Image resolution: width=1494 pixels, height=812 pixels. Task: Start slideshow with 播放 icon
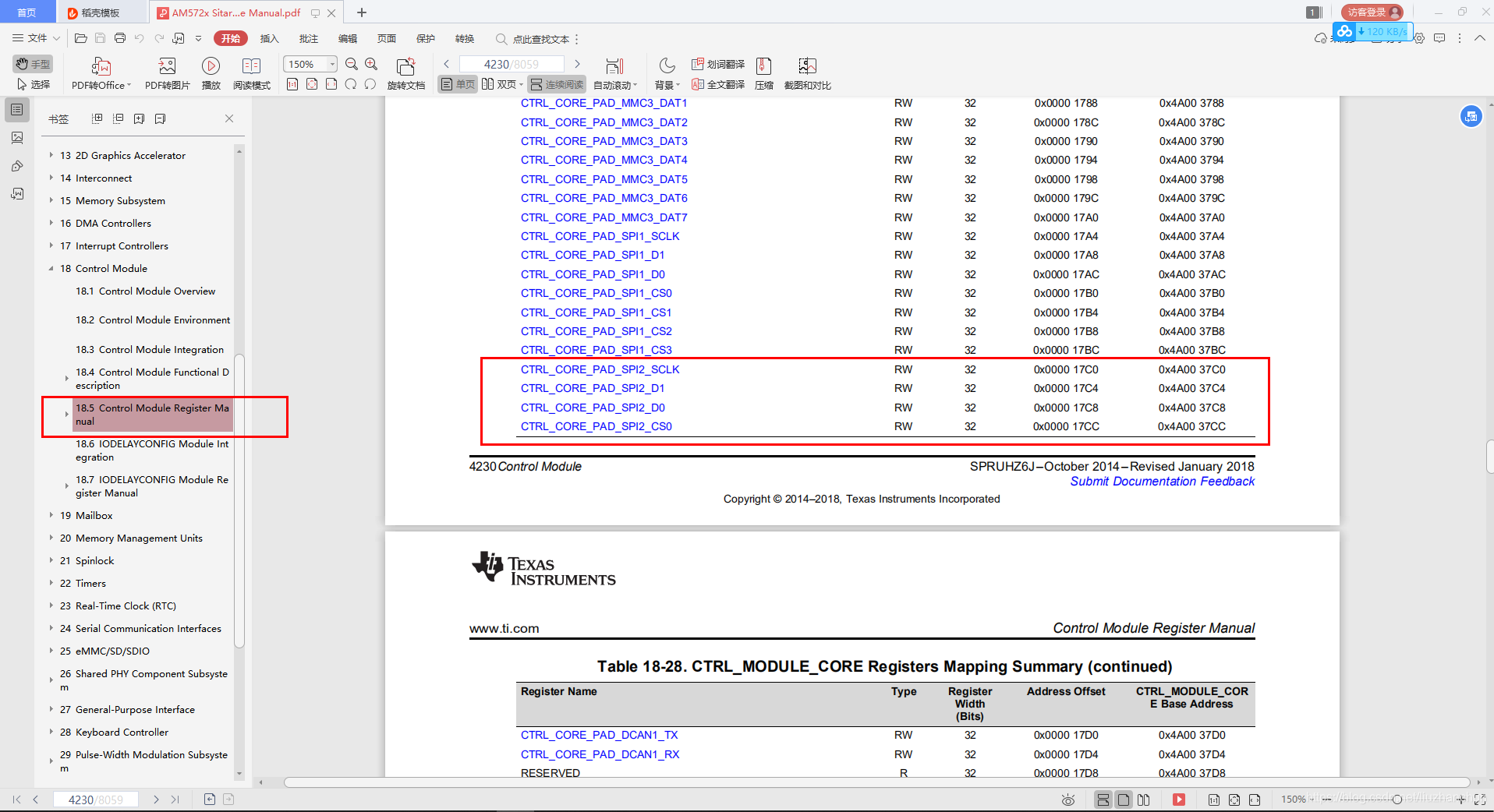click(211, 73)
